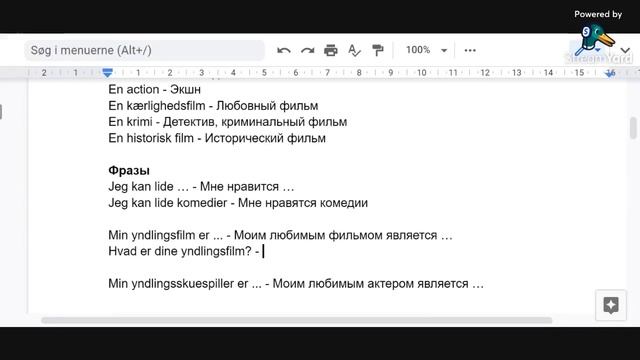Collapse the toolbar with top-right chevron
The height and width of the screenshot is (360, 640).
point(625,50)
